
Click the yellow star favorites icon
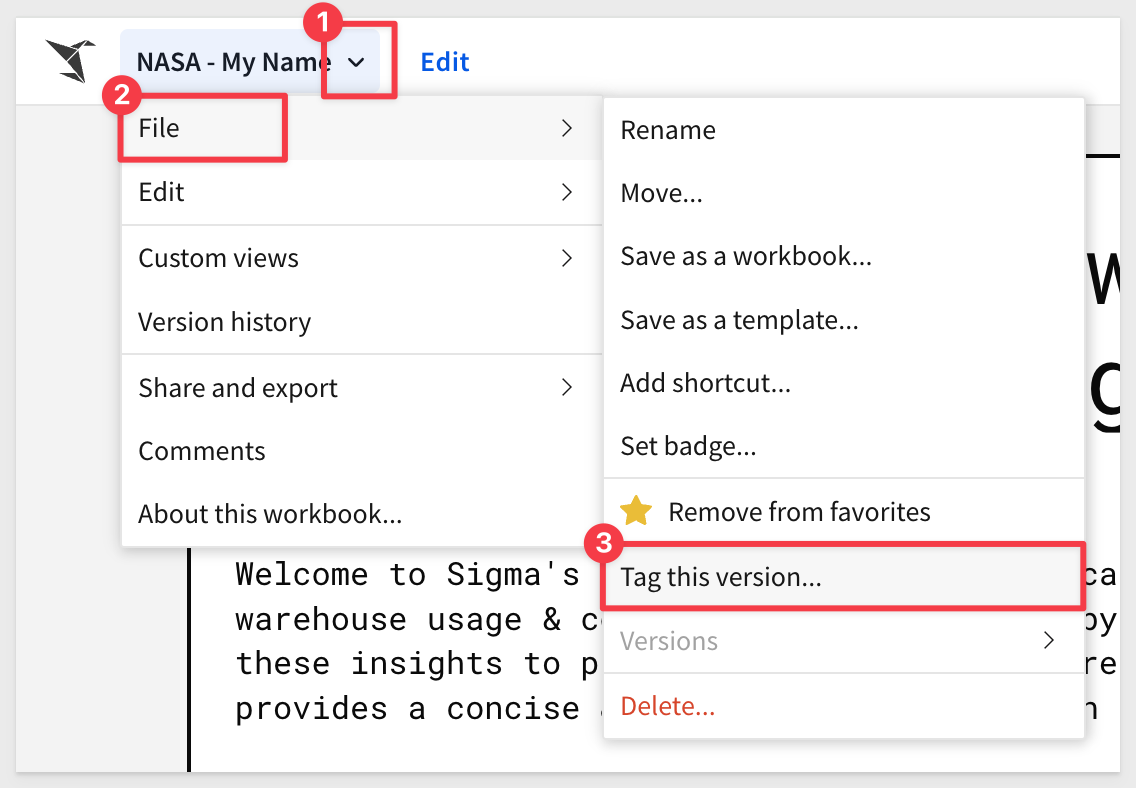[635, 512]
